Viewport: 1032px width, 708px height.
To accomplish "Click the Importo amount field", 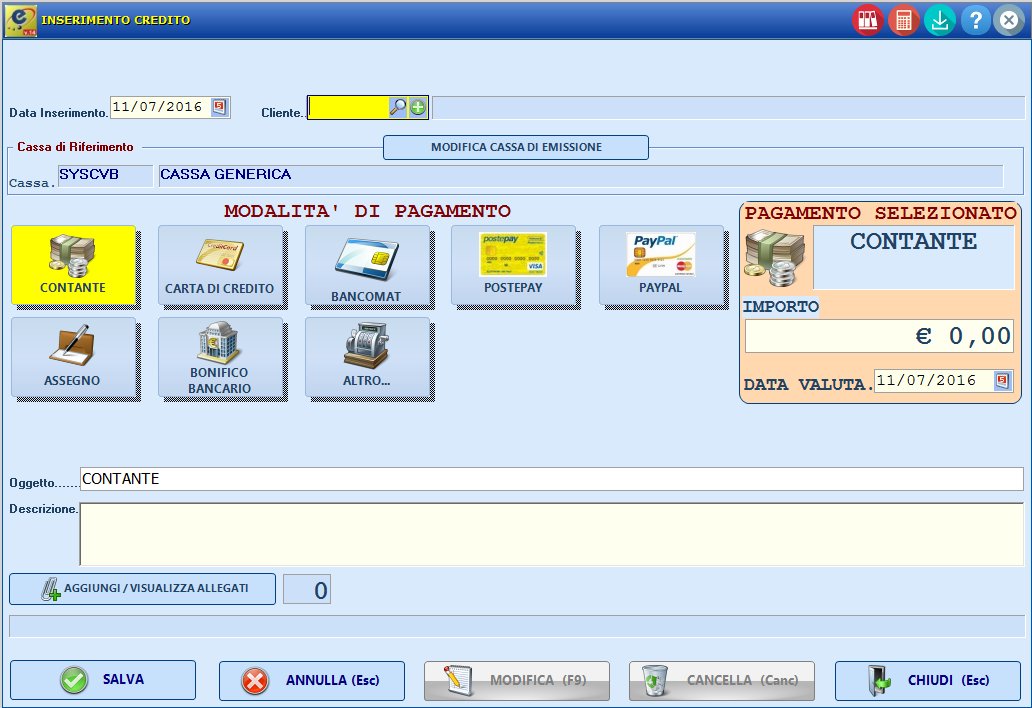I will 879,336.
